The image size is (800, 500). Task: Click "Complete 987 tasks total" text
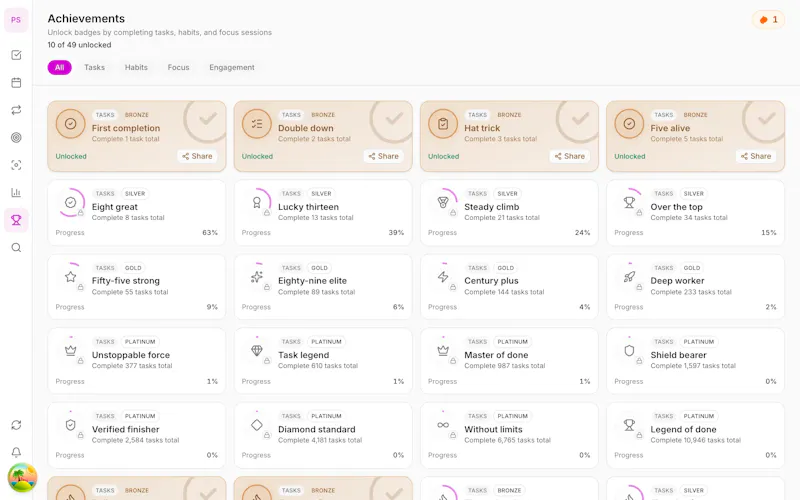[505, 366]
